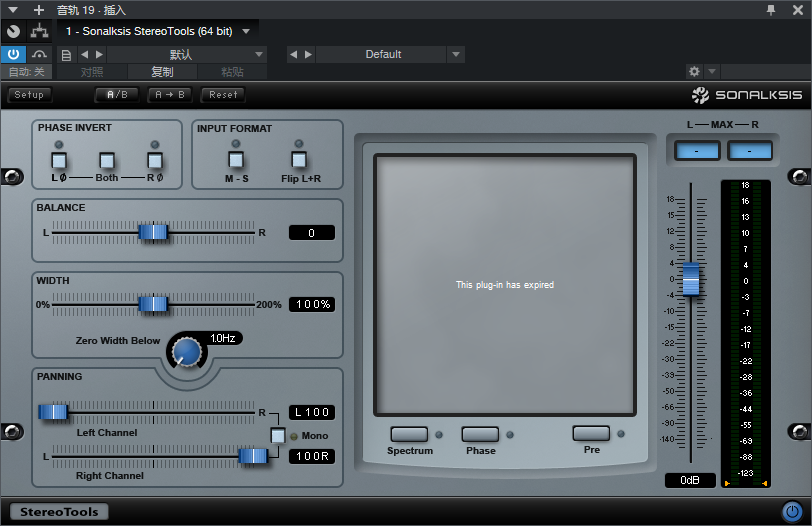Click the output gain fader handle
812x526 pixels.
[691, 279]
